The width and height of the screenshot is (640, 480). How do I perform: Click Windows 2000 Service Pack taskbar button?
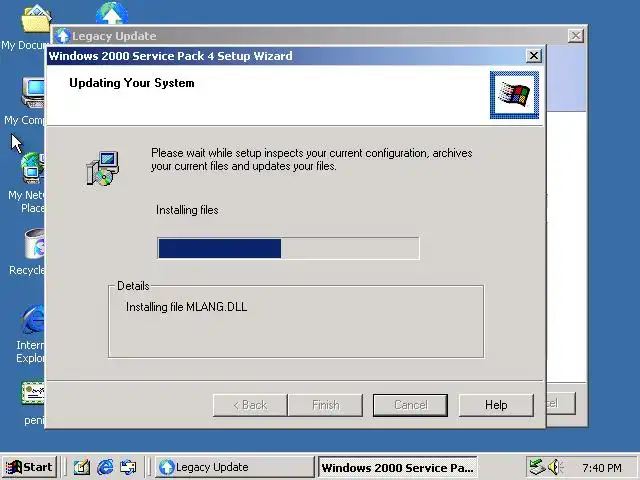pos(398,467)
